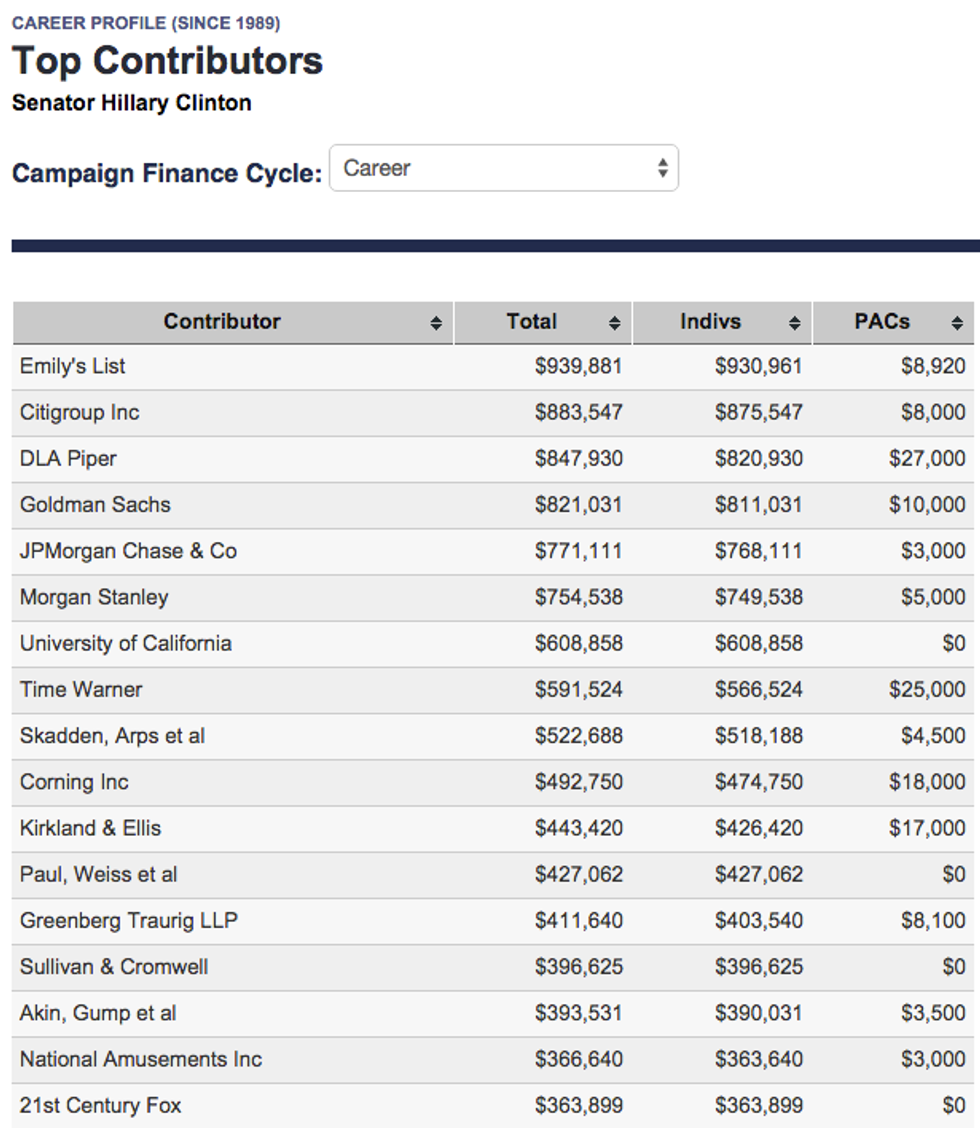Click Morgan Stanley's total of $754,538
This screenshot has height=1128, width=980.
click(x=578, y=597)
